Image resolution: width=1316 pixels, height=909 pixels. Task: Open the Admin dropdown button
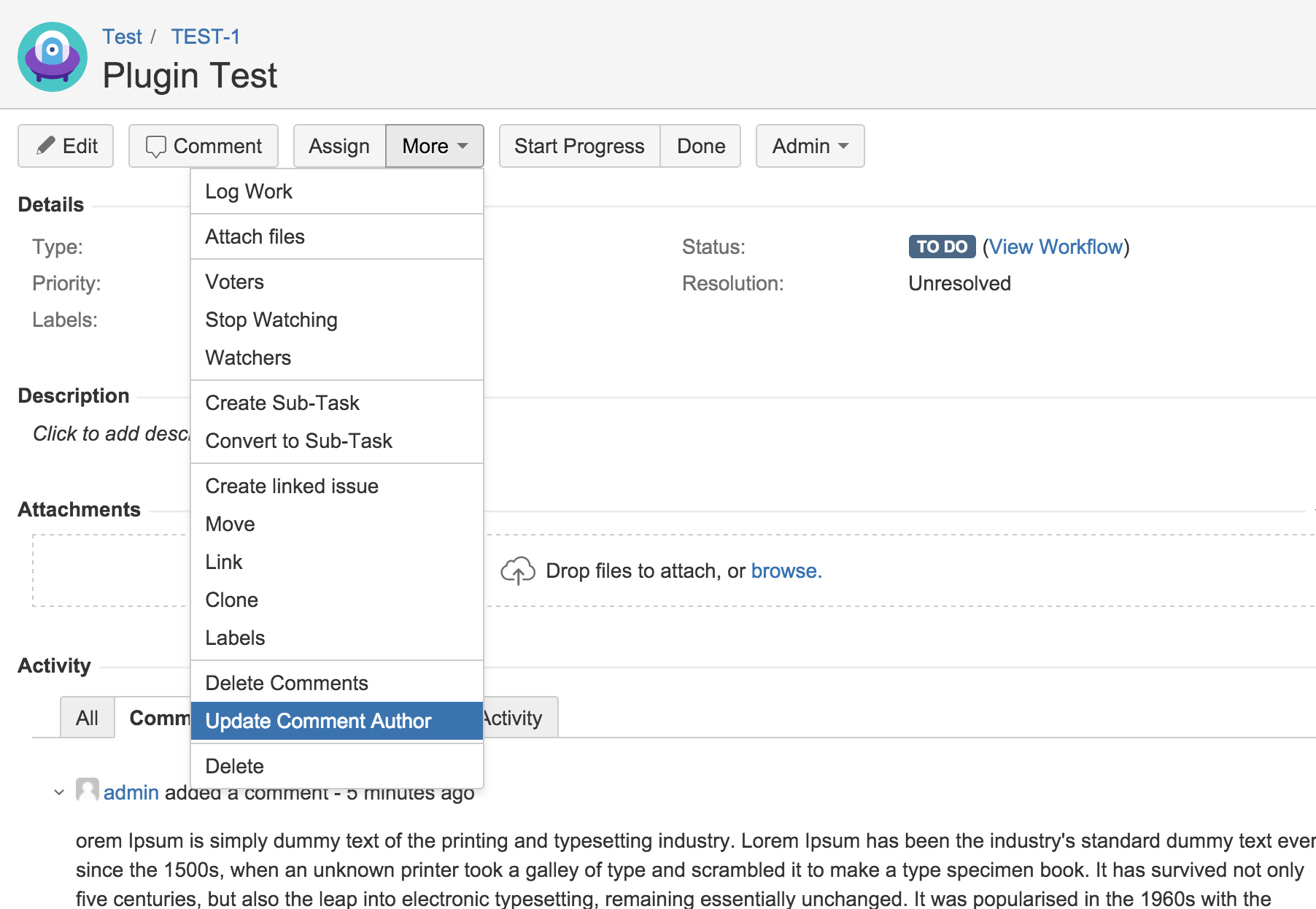810,146
